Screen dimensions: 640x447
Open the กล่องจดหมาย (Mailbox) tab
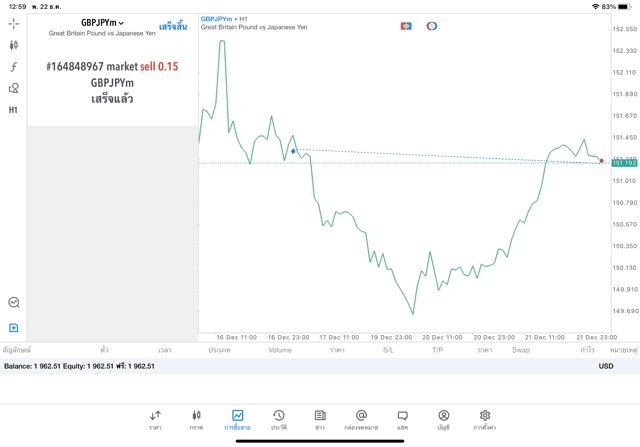[x=361, y=419]
